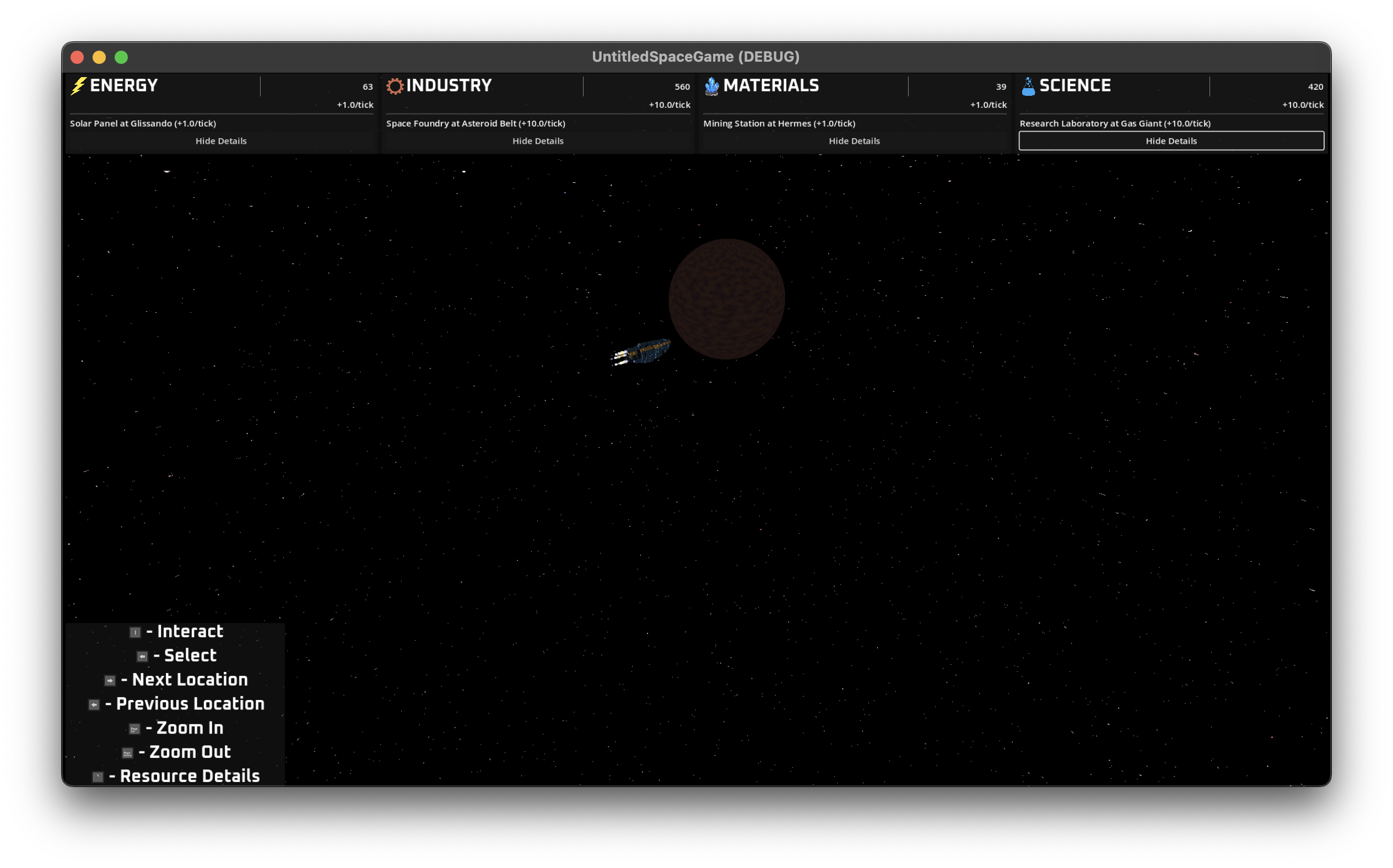Click the Select key hint icon
Screen dimensions: 1393x868
142,656
